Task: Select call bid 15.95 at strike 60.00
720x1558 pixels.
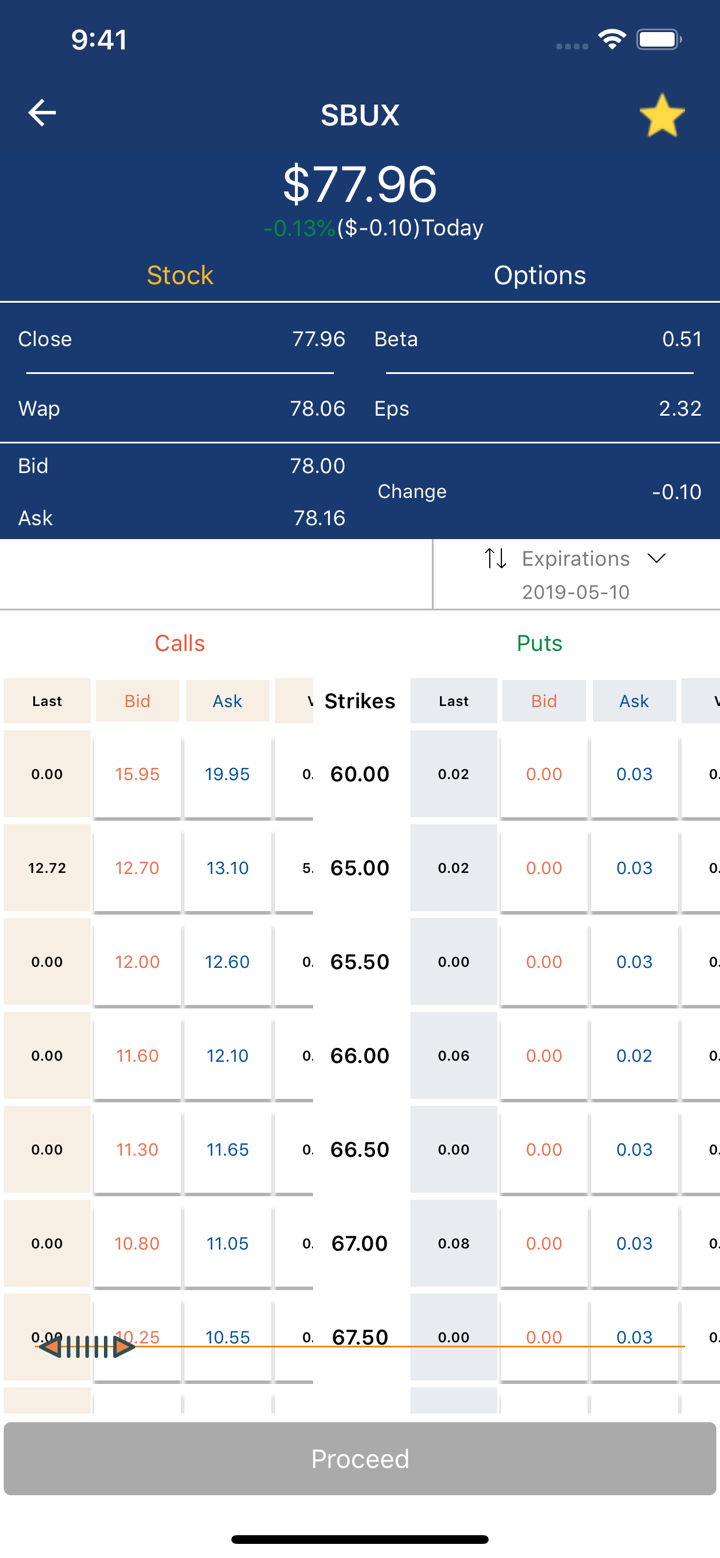Action: [x=137, y=774]
